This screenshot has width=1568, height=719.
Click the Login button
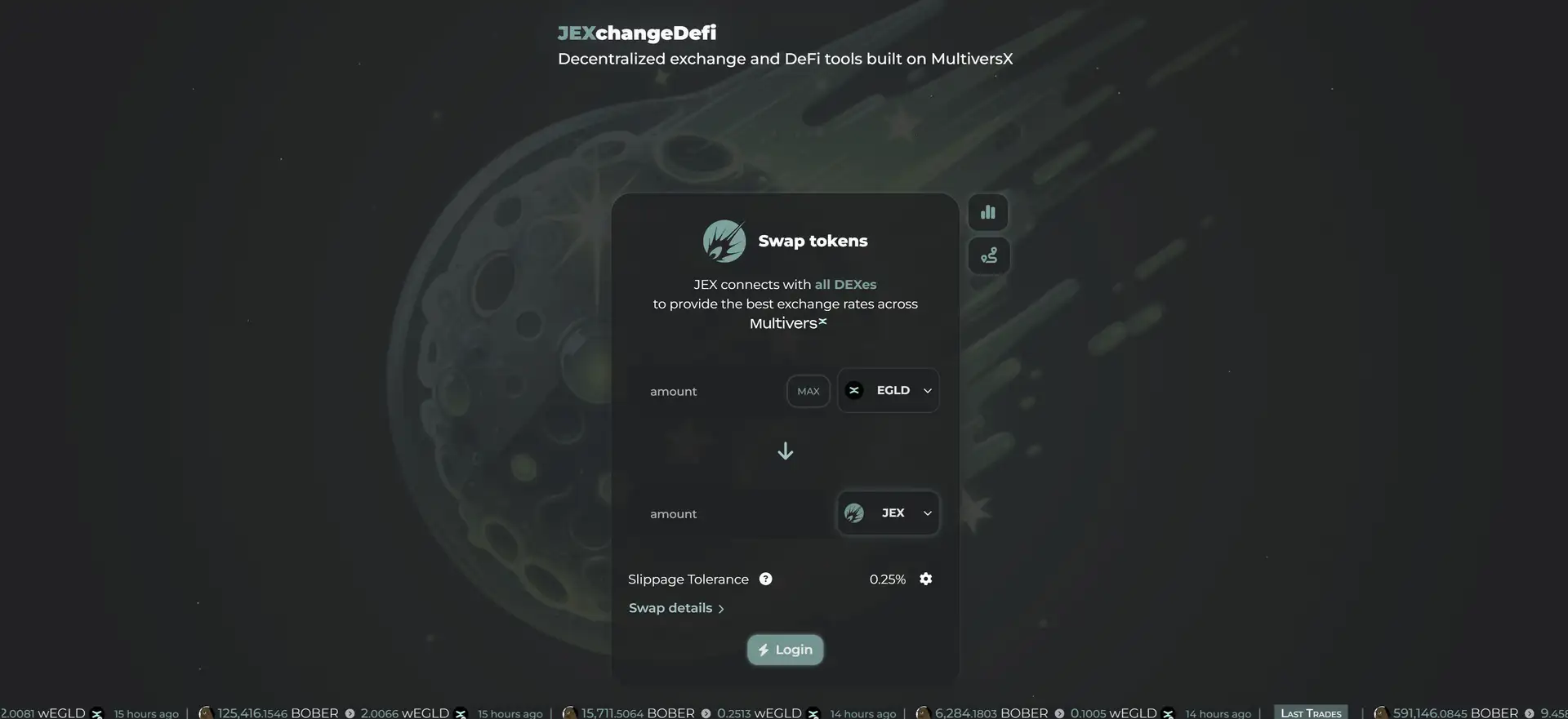[785, 650]
